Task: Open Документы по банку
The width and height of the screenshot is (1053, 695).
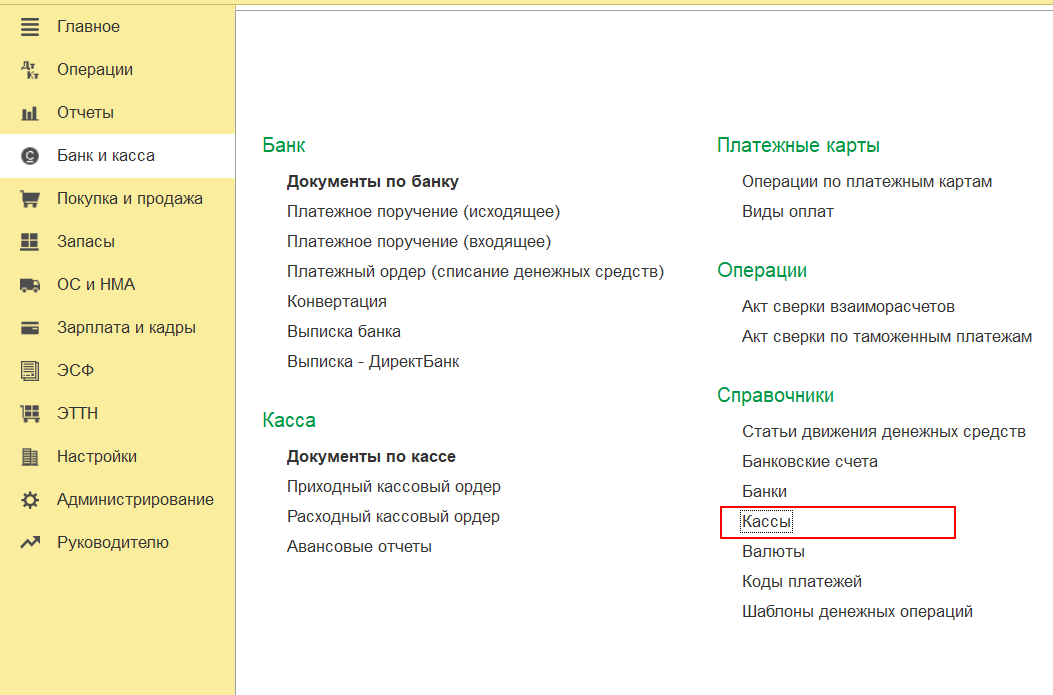Action: pos(372,182)
